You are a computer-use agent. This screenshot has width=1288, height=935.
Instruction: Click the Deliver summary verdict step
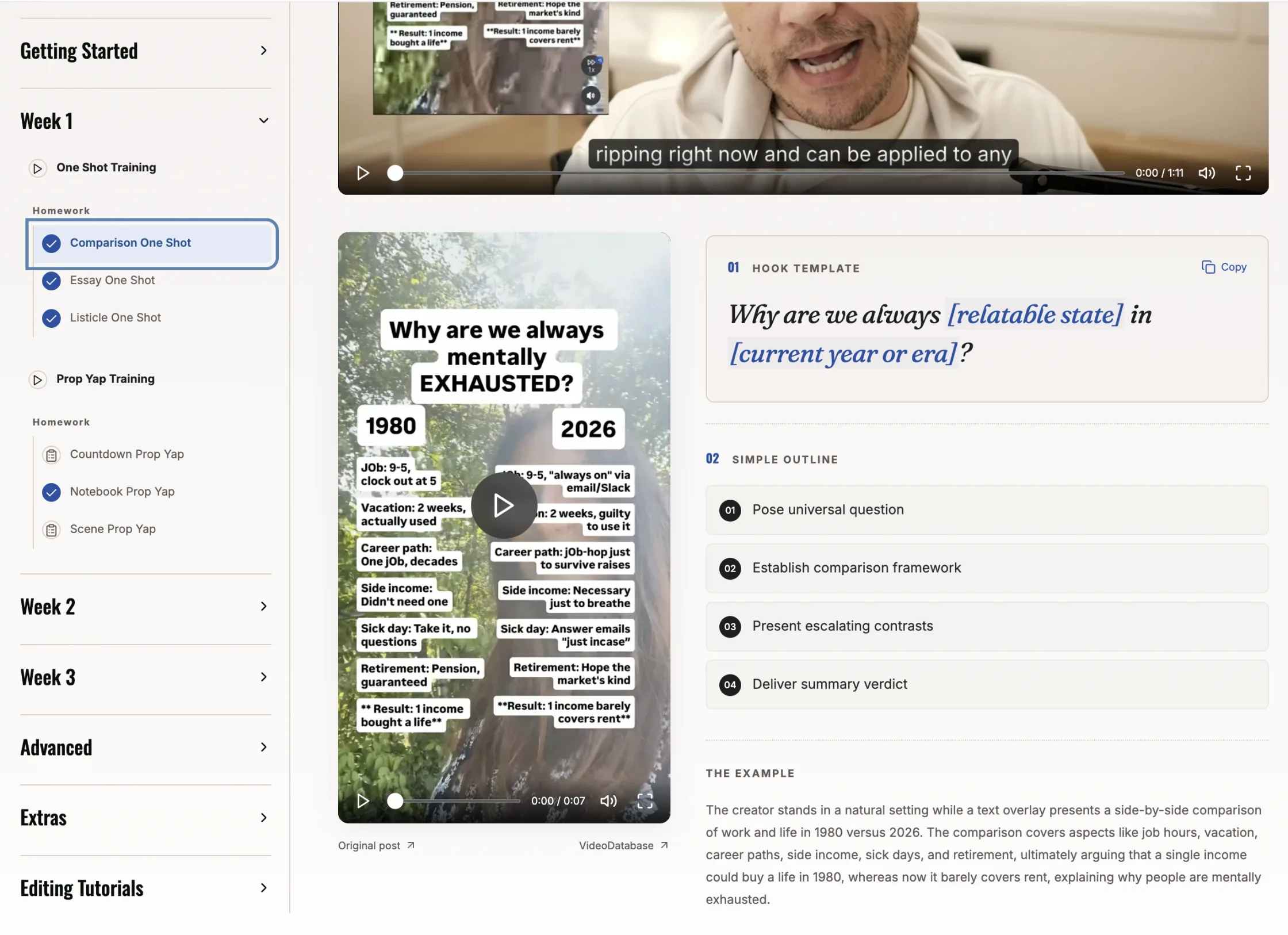click(x=987, y=685)
